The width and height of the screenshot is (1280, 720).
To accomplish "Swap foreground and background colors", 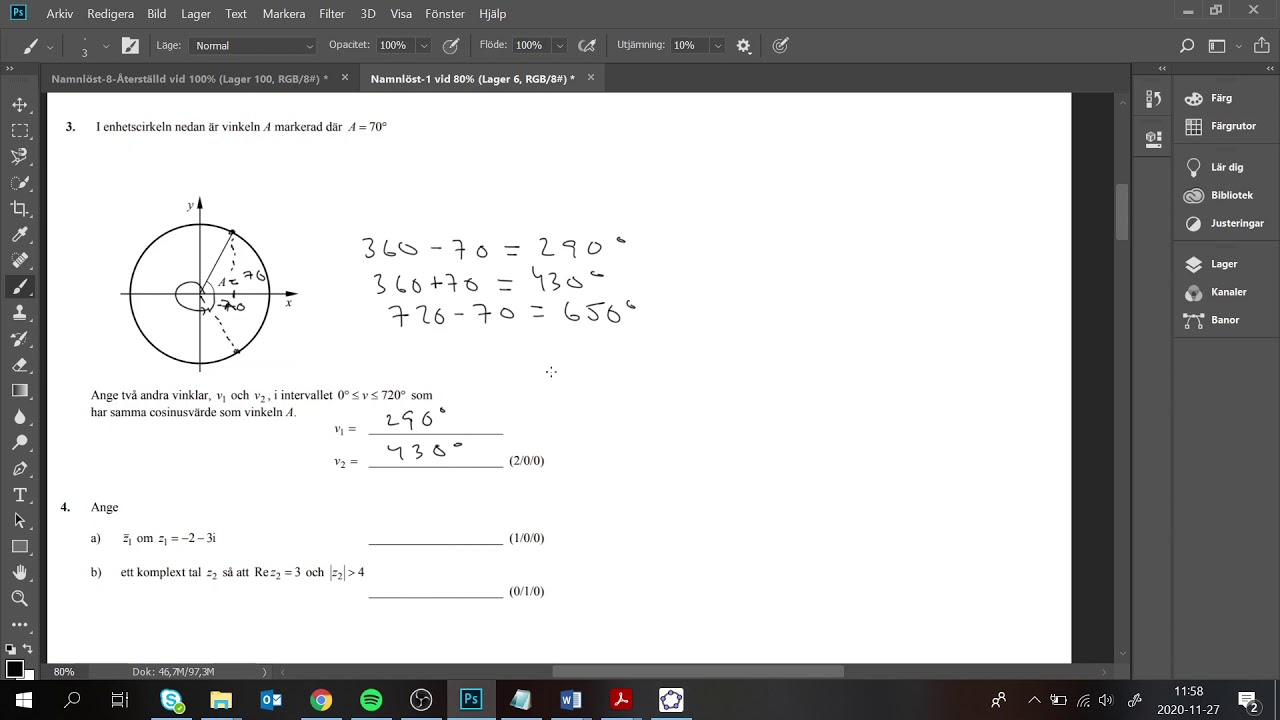I will point(26,649).
